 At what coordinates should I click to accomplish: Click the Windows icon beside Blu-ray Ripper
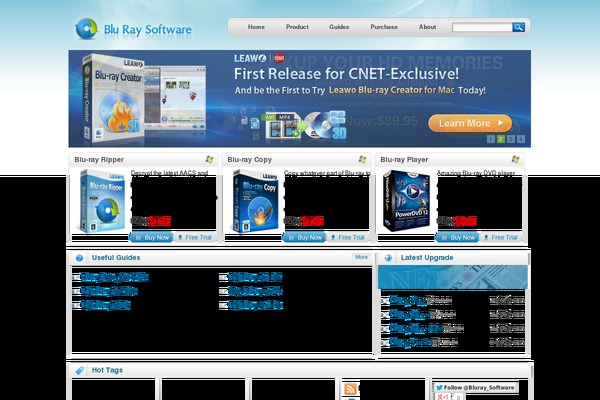tap(209, 159)
